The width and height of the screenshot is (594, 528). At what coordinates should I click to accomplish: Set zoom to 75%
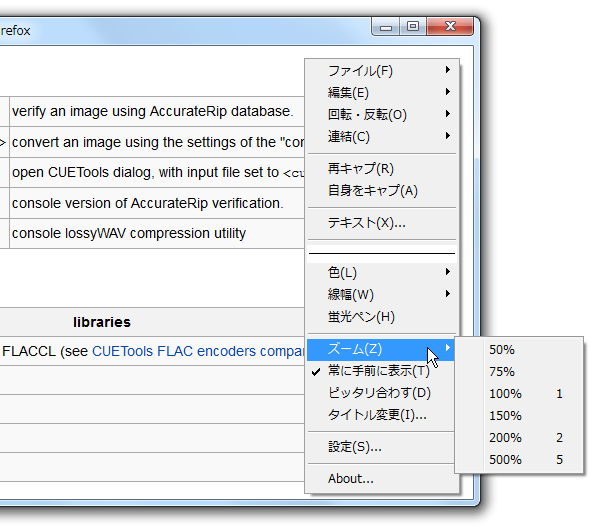click(519, 372)
